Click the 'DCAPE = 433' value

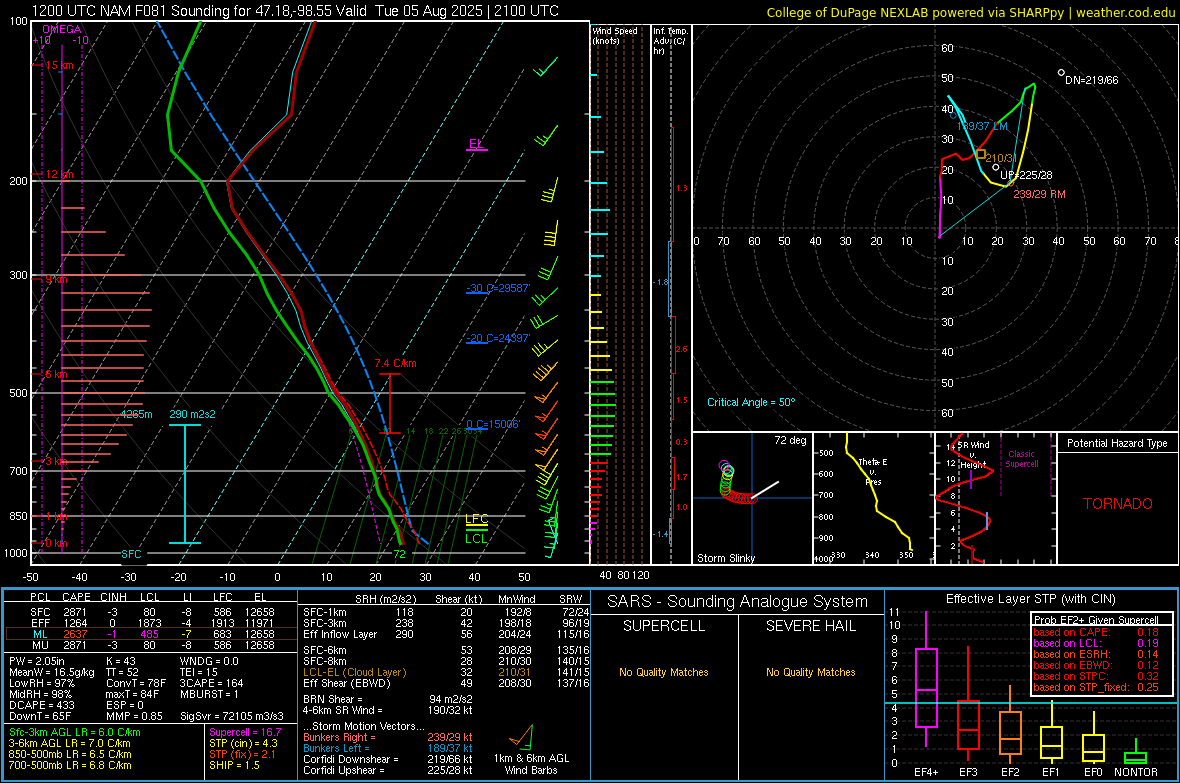[x=41, y=705]
